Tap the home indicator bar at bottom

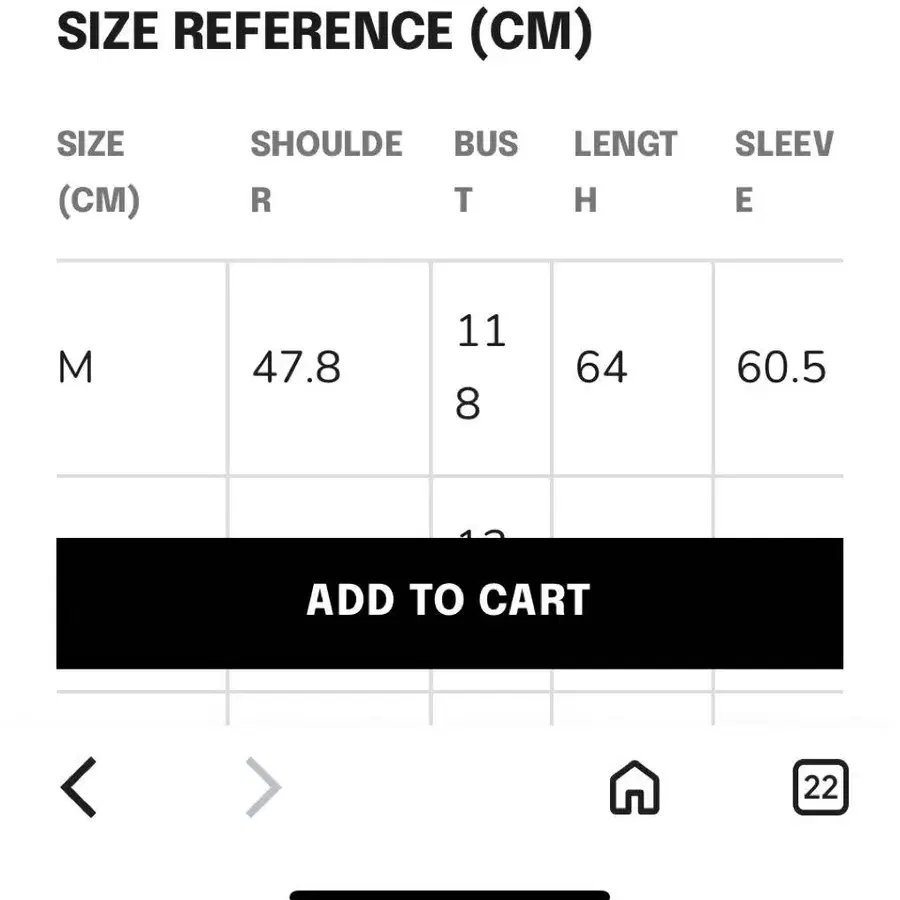(450, 894)
